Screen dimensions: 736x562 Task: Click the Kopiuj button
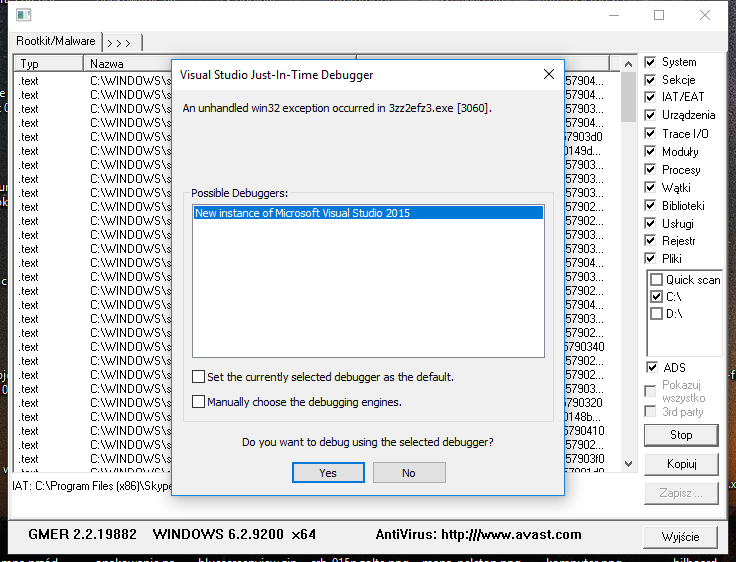coord(681,464)
